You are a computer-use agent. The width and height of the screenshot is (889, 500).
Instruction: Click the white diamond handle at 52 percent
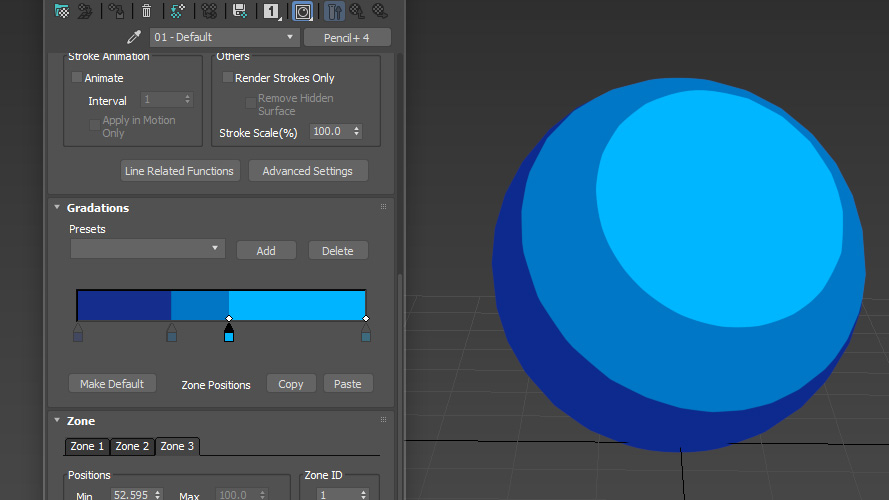pyautogui.click(x=229, y=319)
